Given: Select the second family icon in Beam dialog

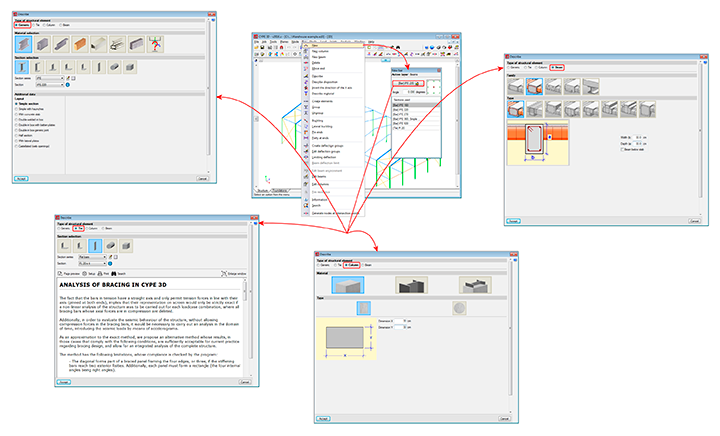Looking at the screenshot, I should point(534,86).
